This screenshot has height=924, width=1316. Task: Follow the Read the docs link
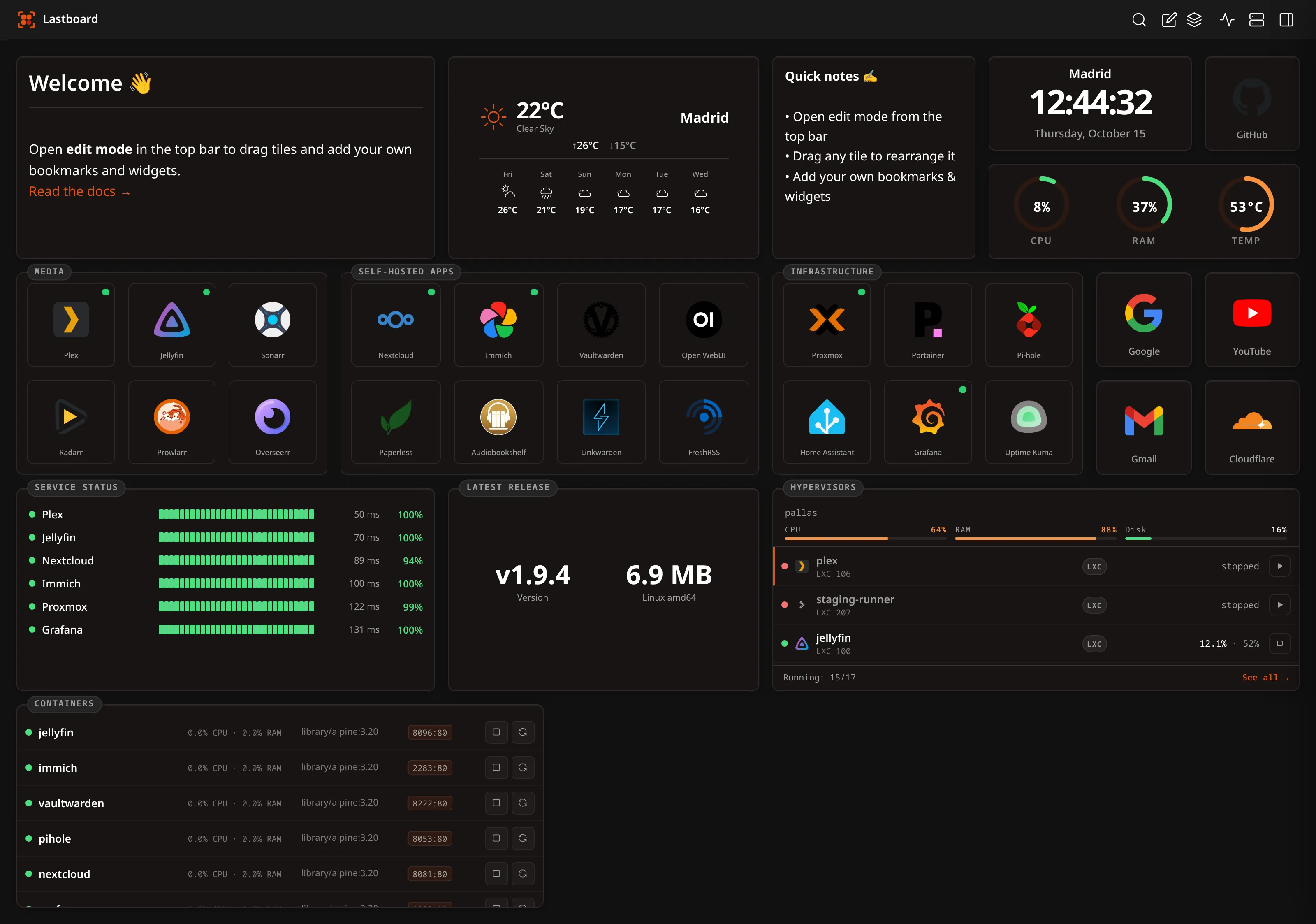(80, 191)
